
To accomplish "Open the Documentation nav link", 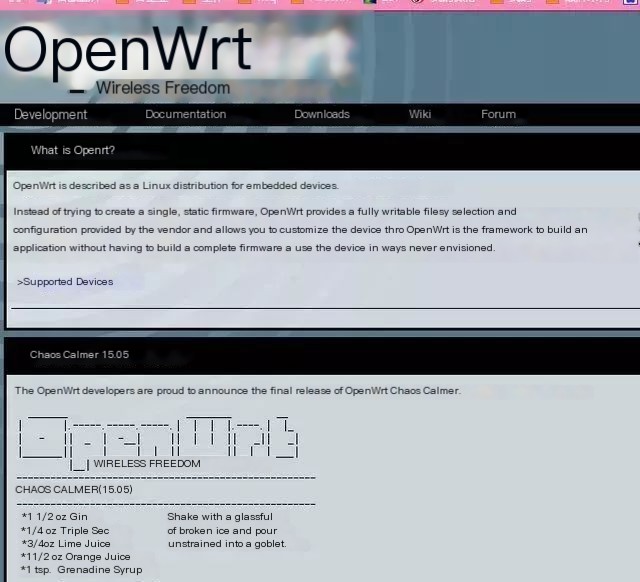I will pos(186,114).
